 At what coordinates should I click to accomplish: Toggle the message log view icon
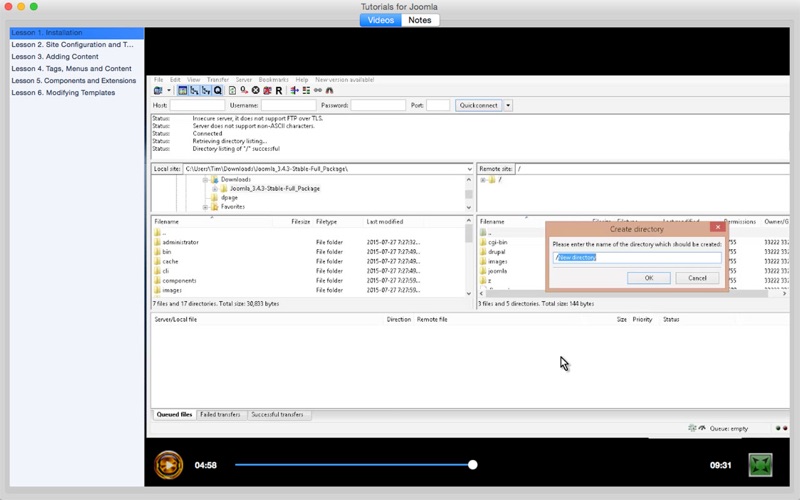coord(183,90)
